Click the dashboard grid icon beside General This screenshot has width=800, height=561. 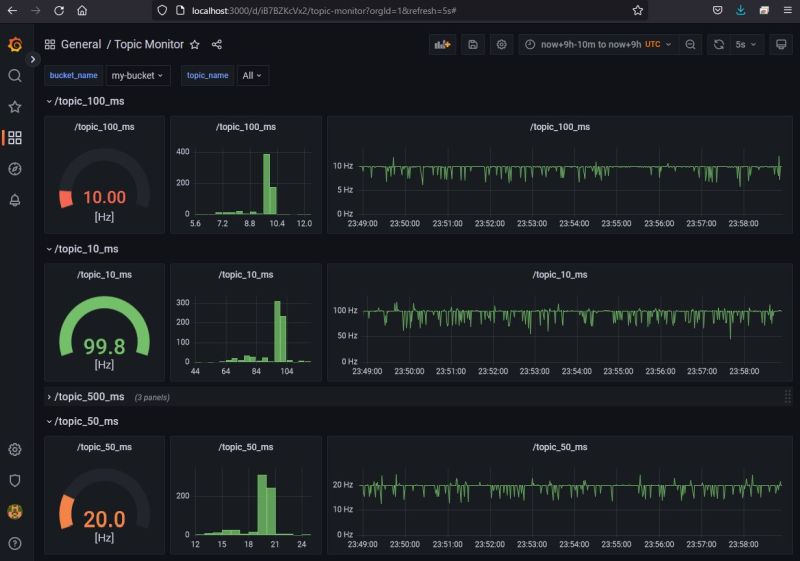click(x=50, y=44)
